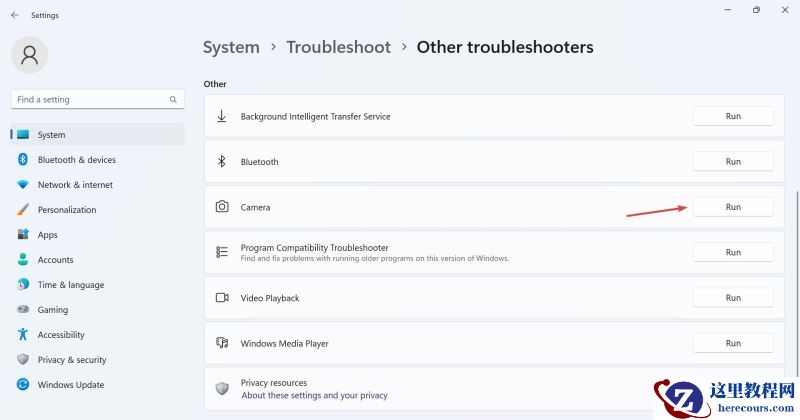
Task: Run the Bluetooth troubleshooter
Action: (x=733, y=162)
